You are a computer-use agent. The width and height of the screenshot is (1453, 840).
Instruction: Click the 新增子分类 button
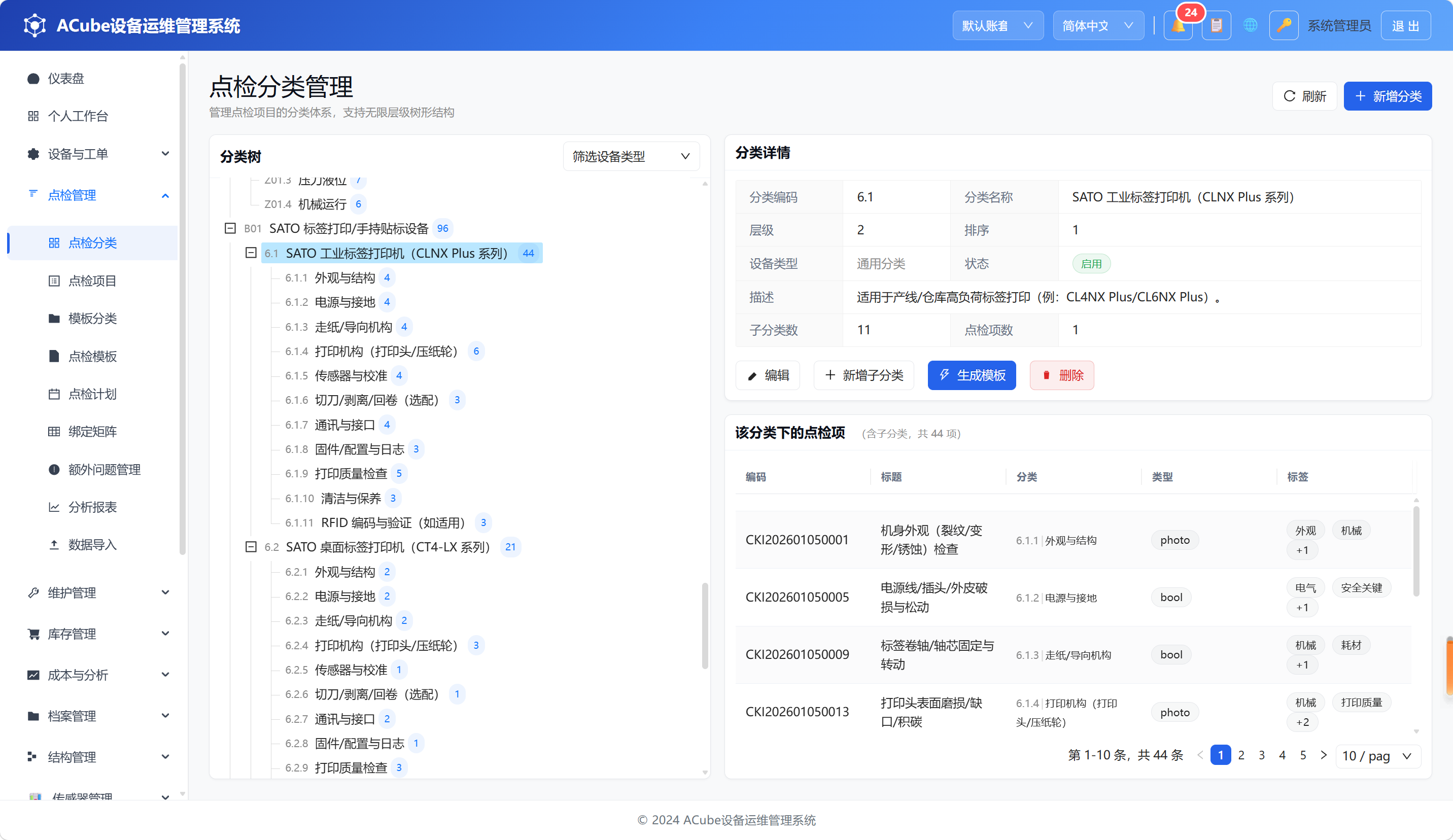coord(863,375)
